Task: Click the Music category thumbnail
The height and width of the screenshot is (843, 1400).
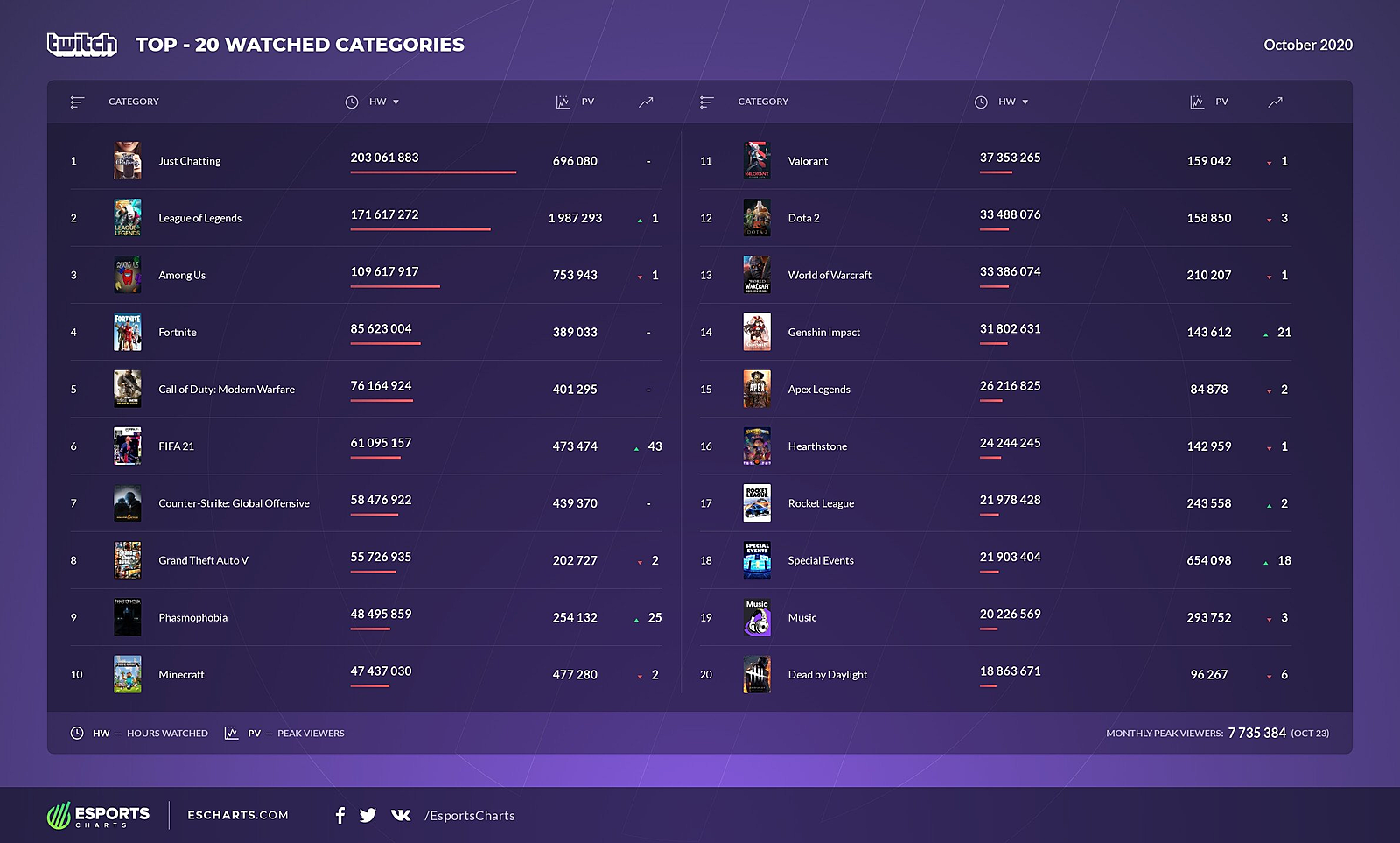Action: pos(757,617)
